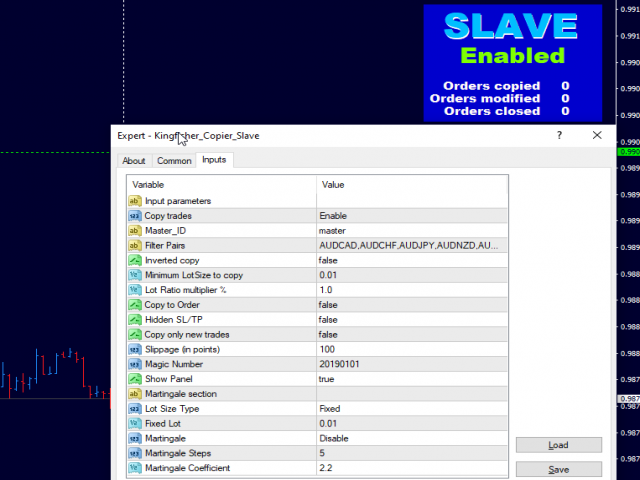Edit the Fixed Lot value 0.01
Viewport: 640px width, 480px height.
click(412, 423)
